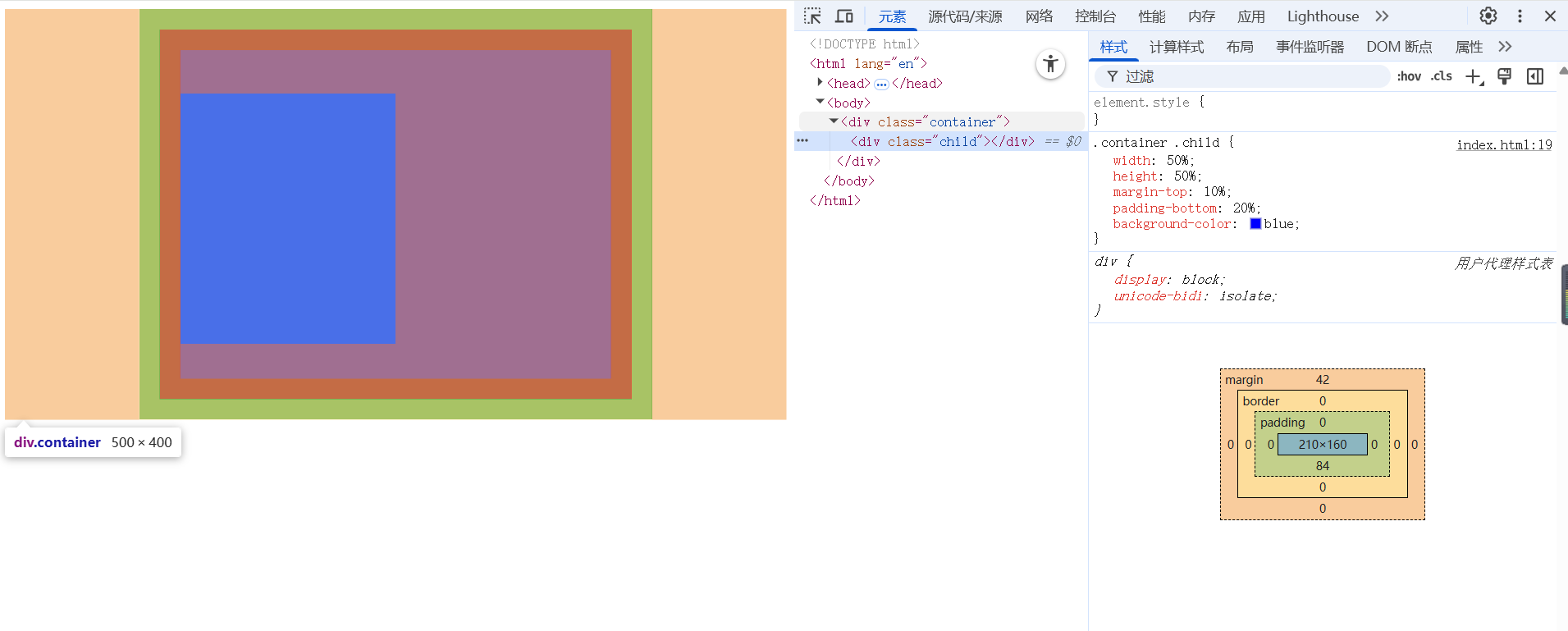Click box model margin-top value 42
1568x631 pixels.
(1323, 380)
